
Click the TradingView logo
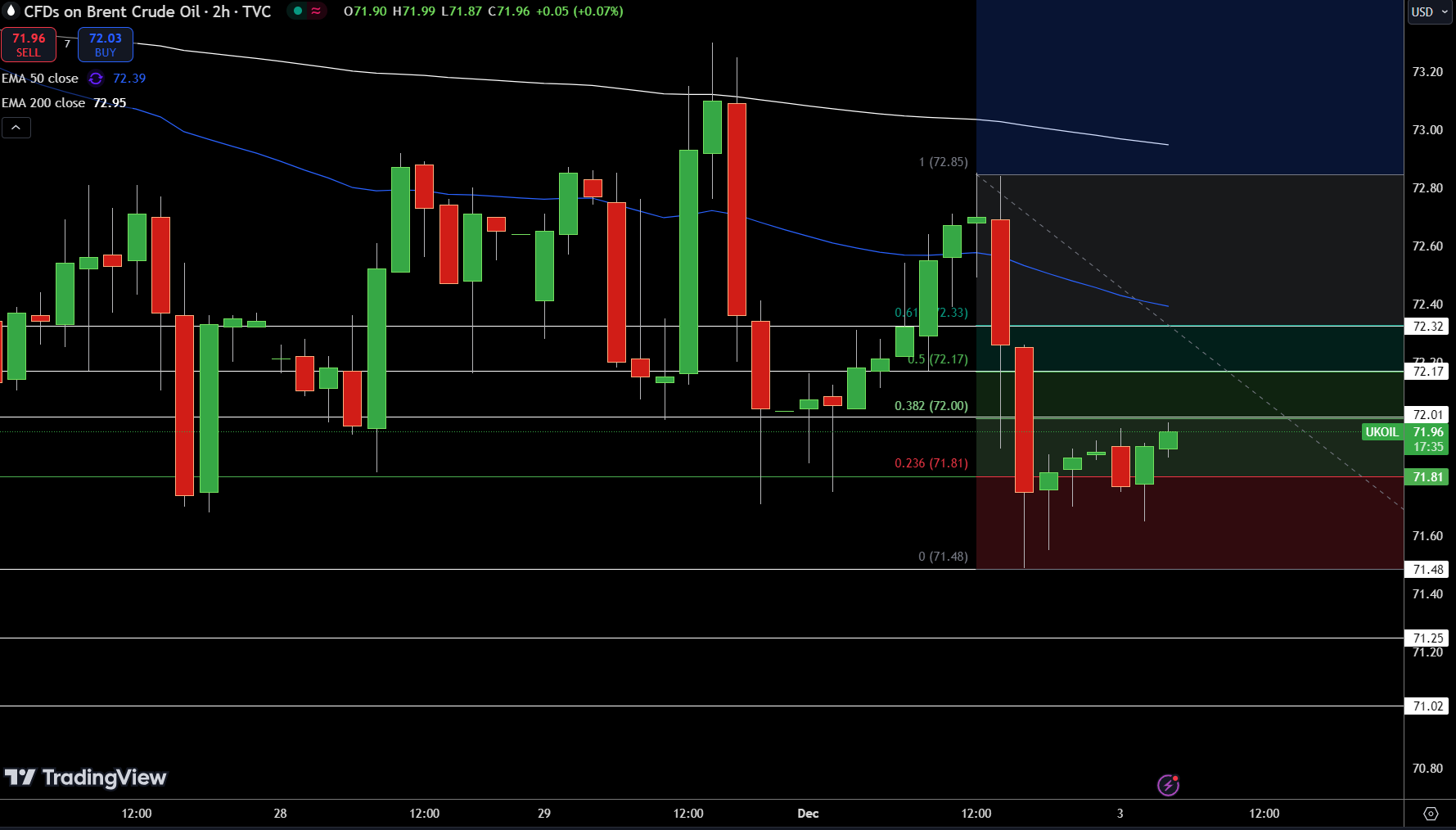[x=85, y=778]
